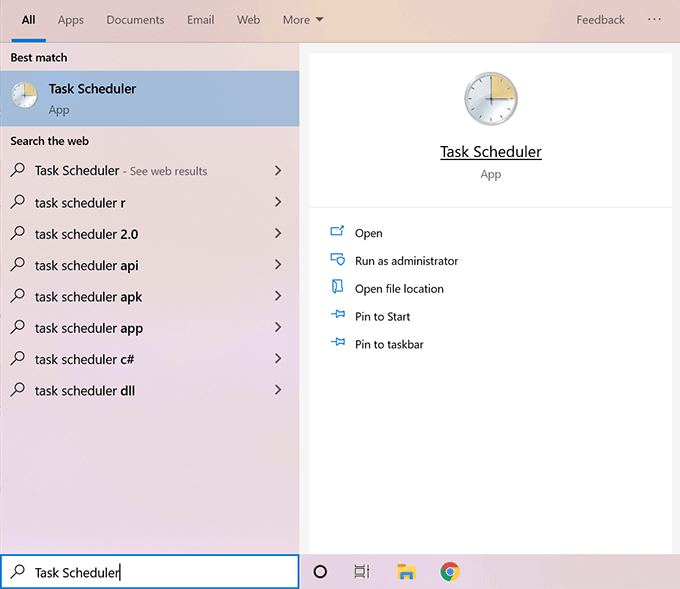
Task: Open Cortana circle on the taskbar
Action: 320,572
